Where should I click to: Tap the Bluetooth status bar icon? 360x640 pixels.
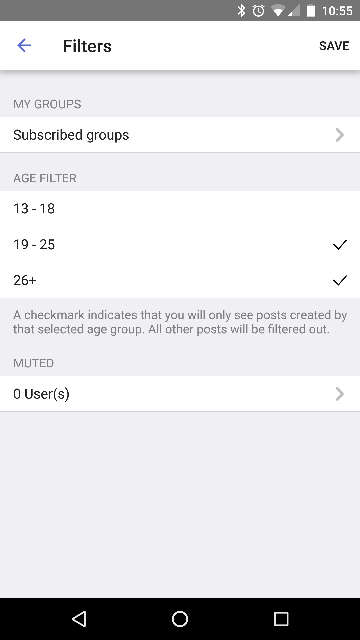pyautogui.click(x=241, y=11)
